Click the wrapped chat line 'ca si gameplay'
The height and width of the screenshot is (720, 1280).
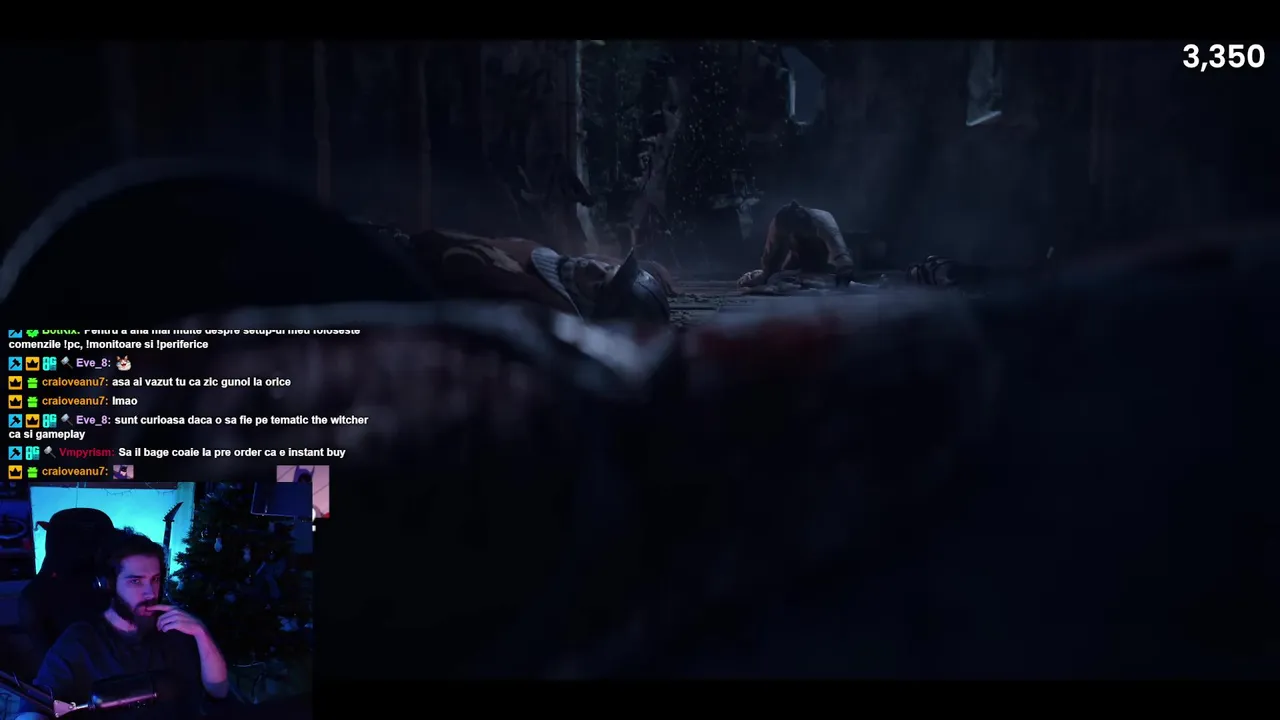pos(47,434)
